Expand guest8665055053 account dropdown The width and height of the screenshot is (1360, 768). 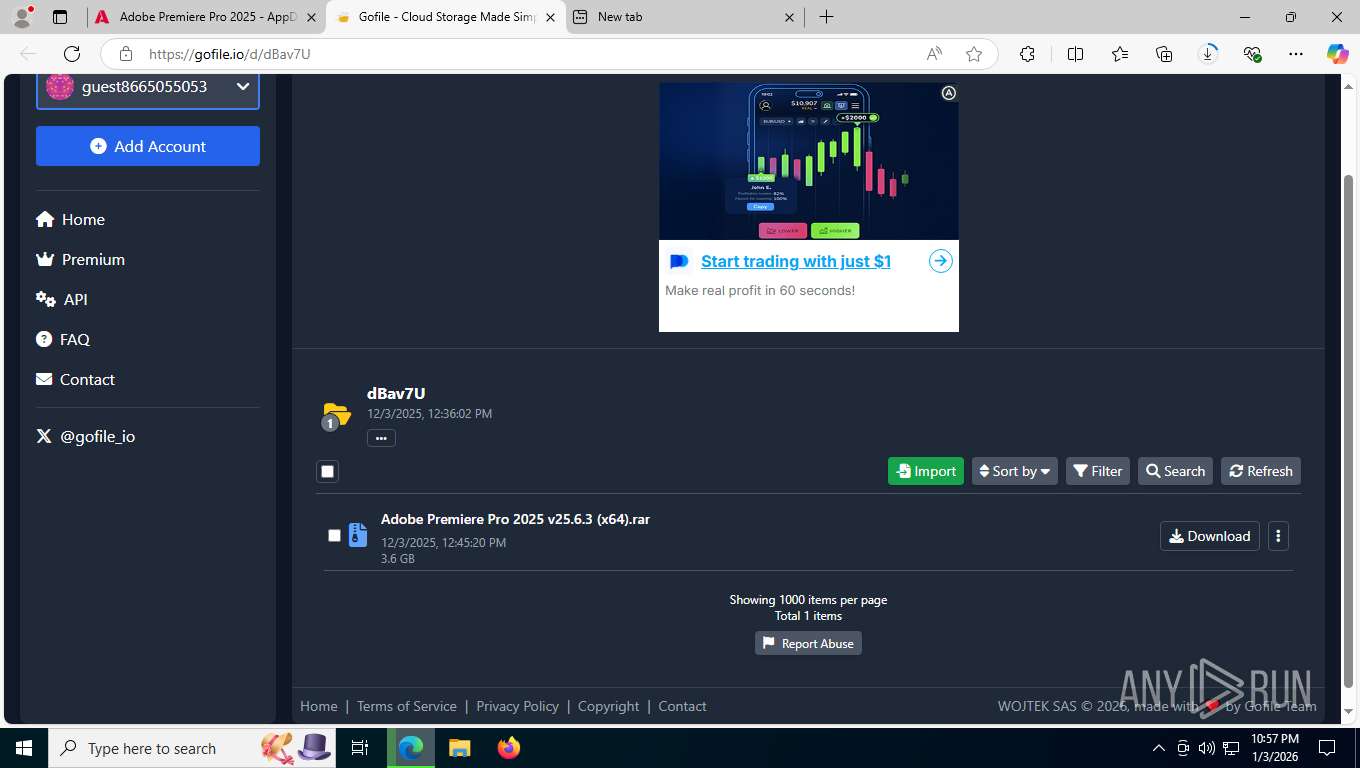148,87
